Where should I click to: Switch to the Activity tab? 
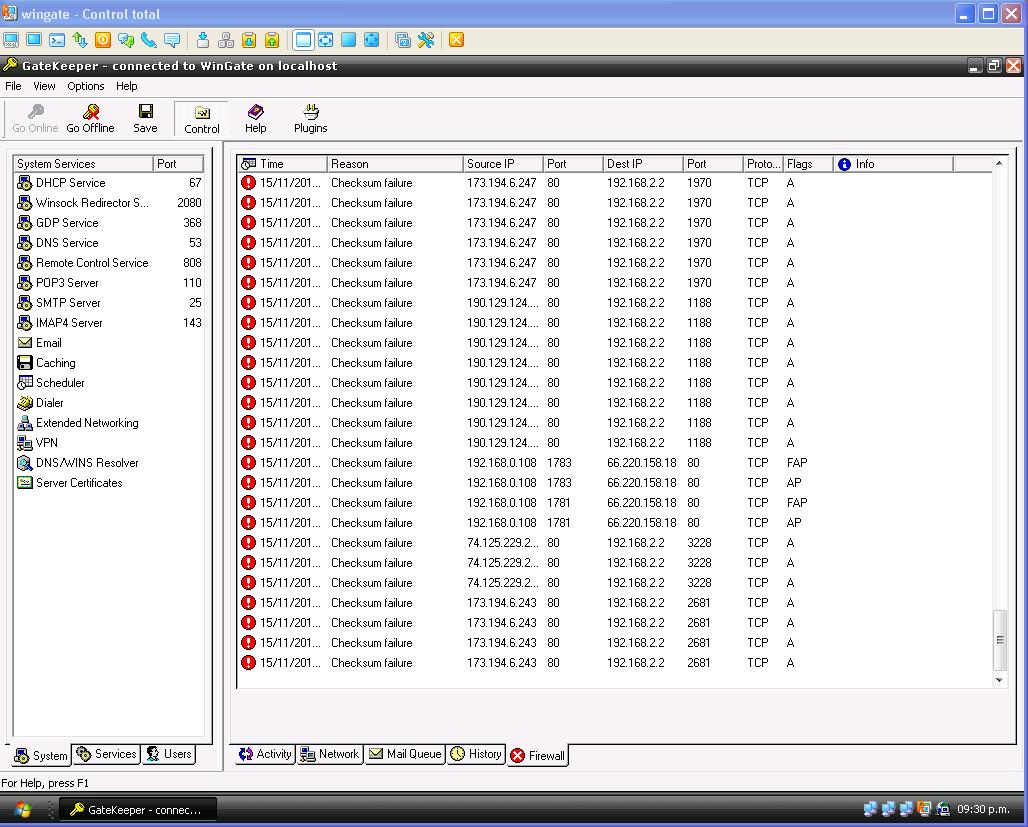265,754
